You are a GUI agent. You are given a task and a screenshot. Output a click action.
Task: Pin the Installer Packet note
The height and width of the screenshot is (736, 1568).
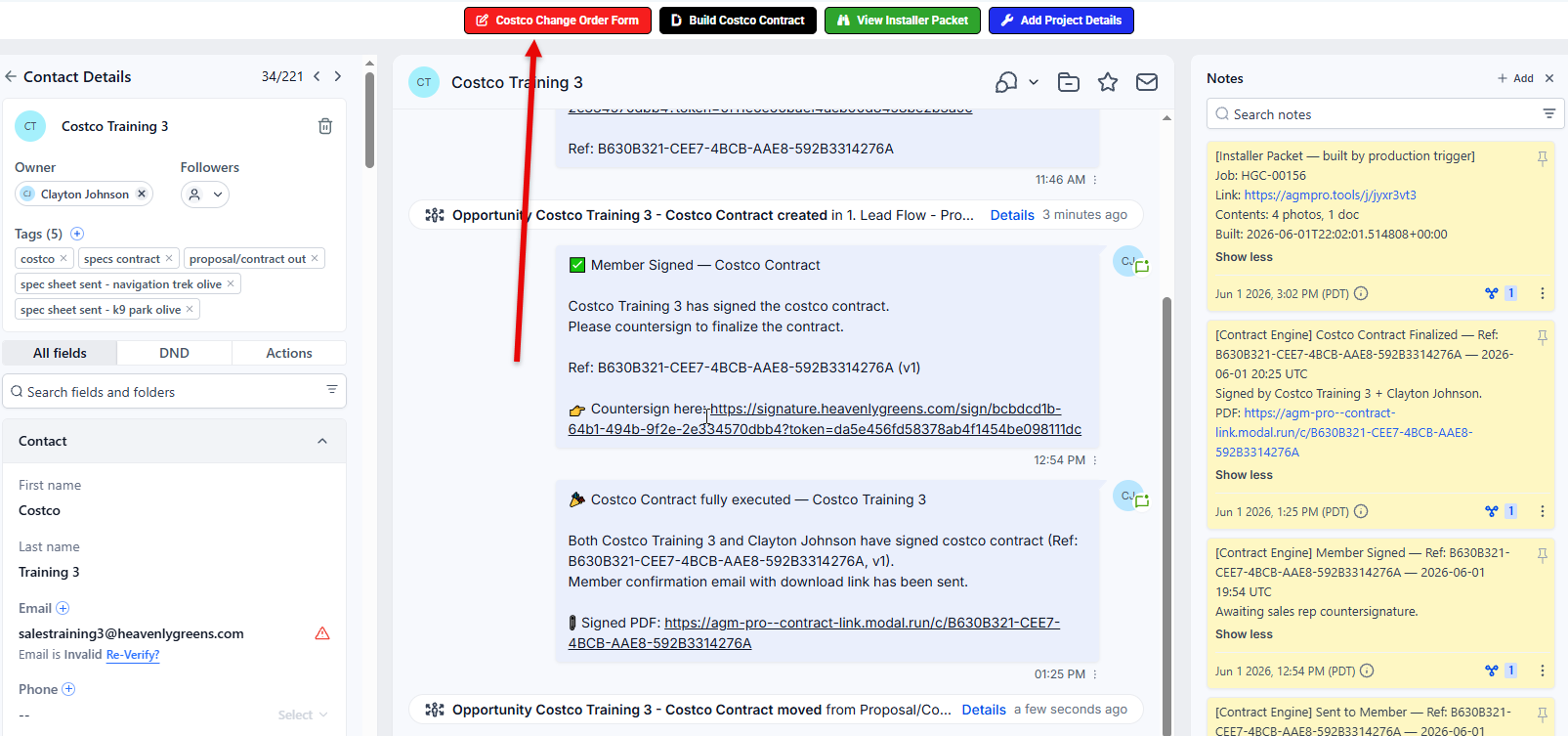coord(1543,157)
